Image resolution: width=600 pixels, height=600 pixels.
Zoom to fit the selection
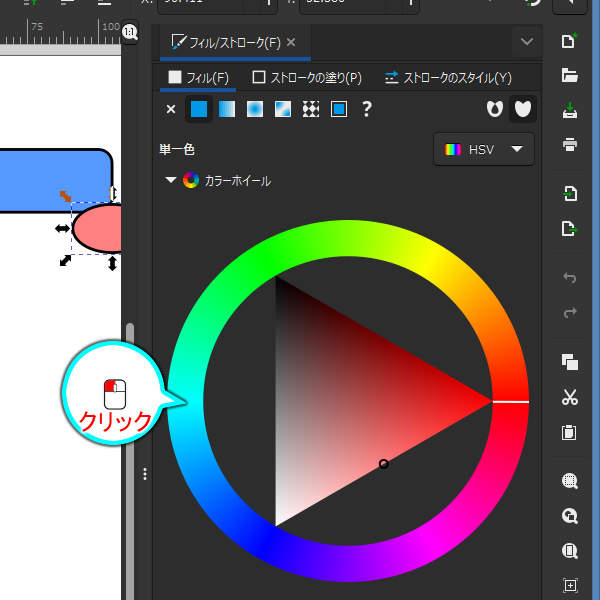pyautogui.click(x=570, y=481)
